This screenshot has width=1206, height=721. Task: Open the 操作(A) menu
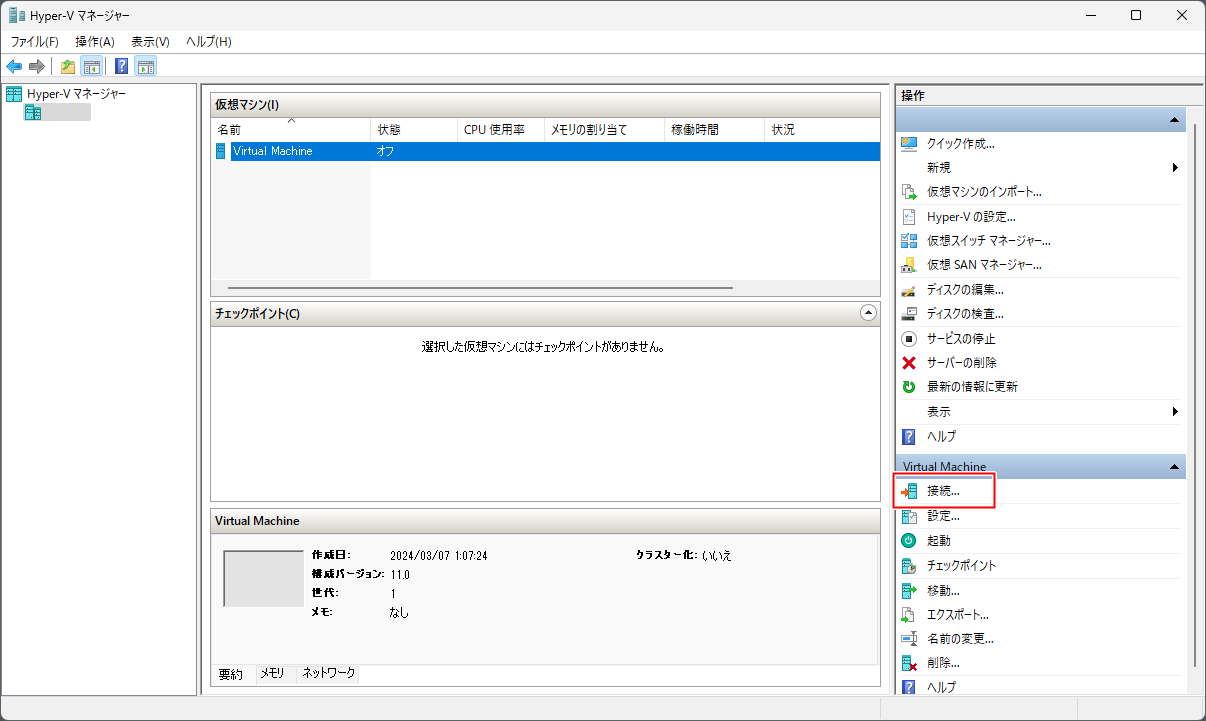95,41
